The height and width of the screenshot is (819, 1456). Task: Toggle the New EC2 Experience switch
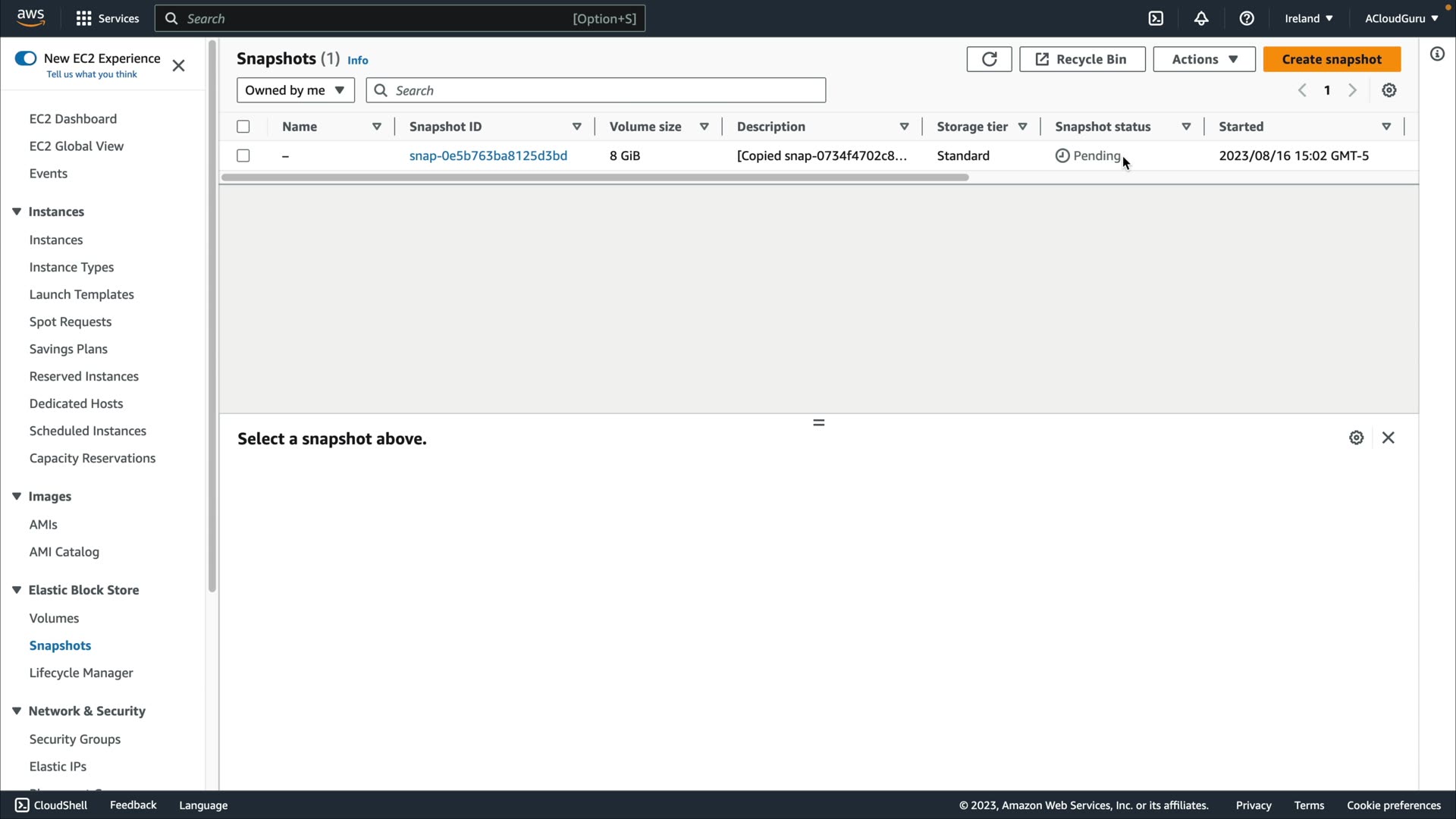[x=26, y=58]
